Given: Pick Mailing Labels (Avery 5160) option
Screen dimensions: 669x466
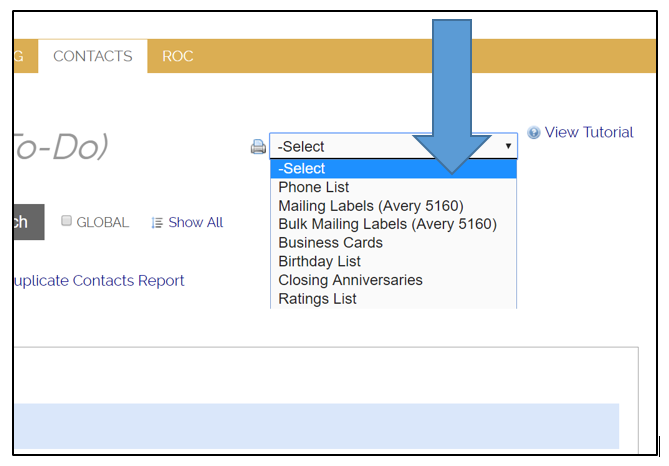Looking at the screenshot, I should coord(370,206).
